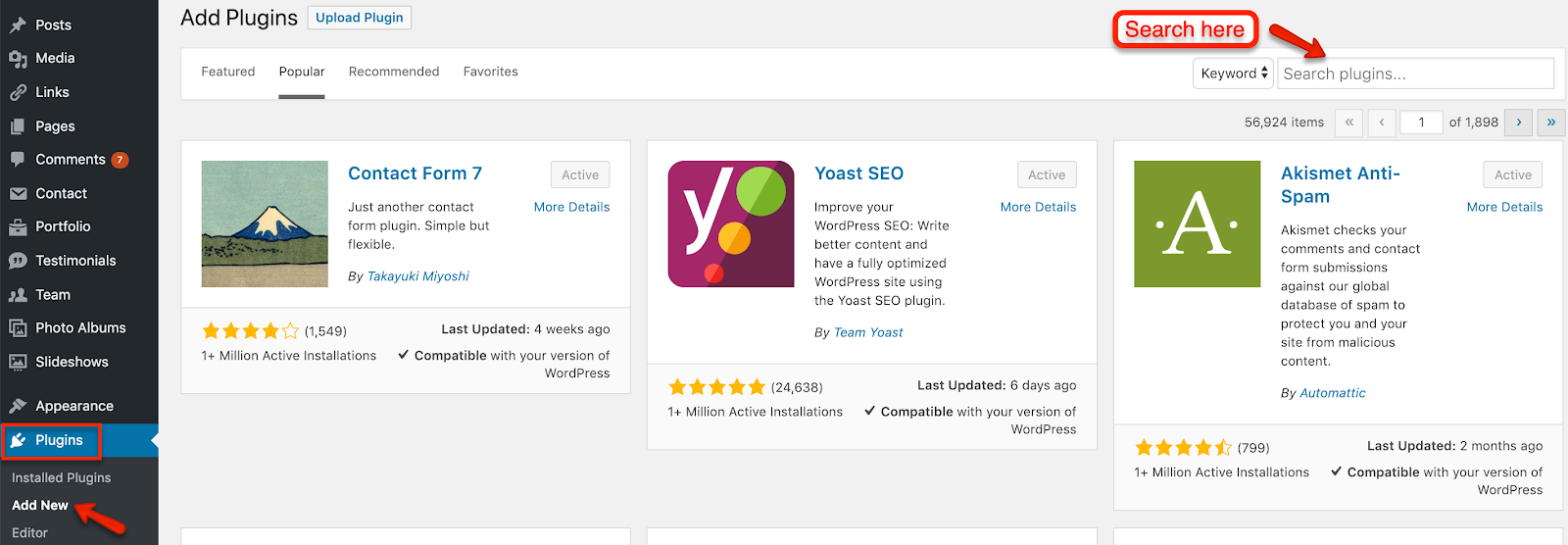Image resolution: width=1568 pixels, height=545 pixels.
Task: Click the Appearance paintbrush icon
Action: [18, 406]
